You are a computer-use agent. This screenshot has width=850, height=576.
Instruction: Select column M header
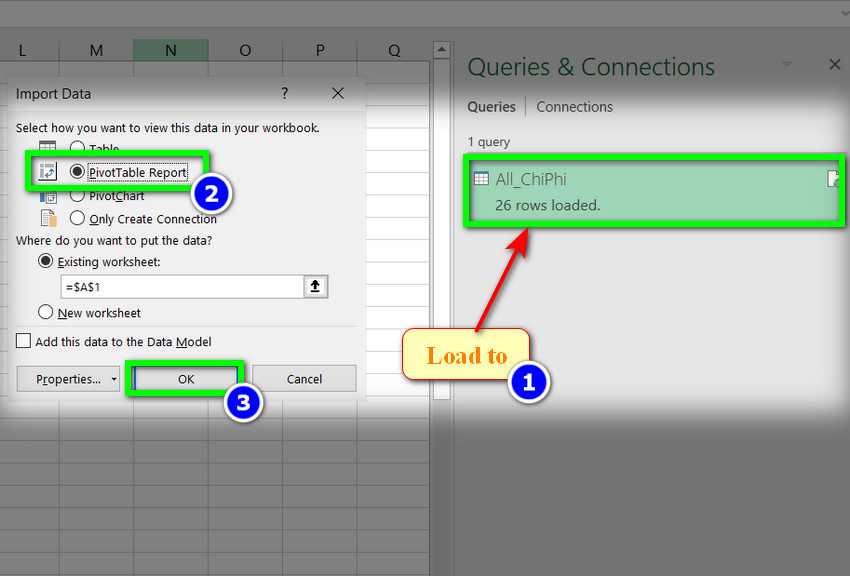click(96, 50)
